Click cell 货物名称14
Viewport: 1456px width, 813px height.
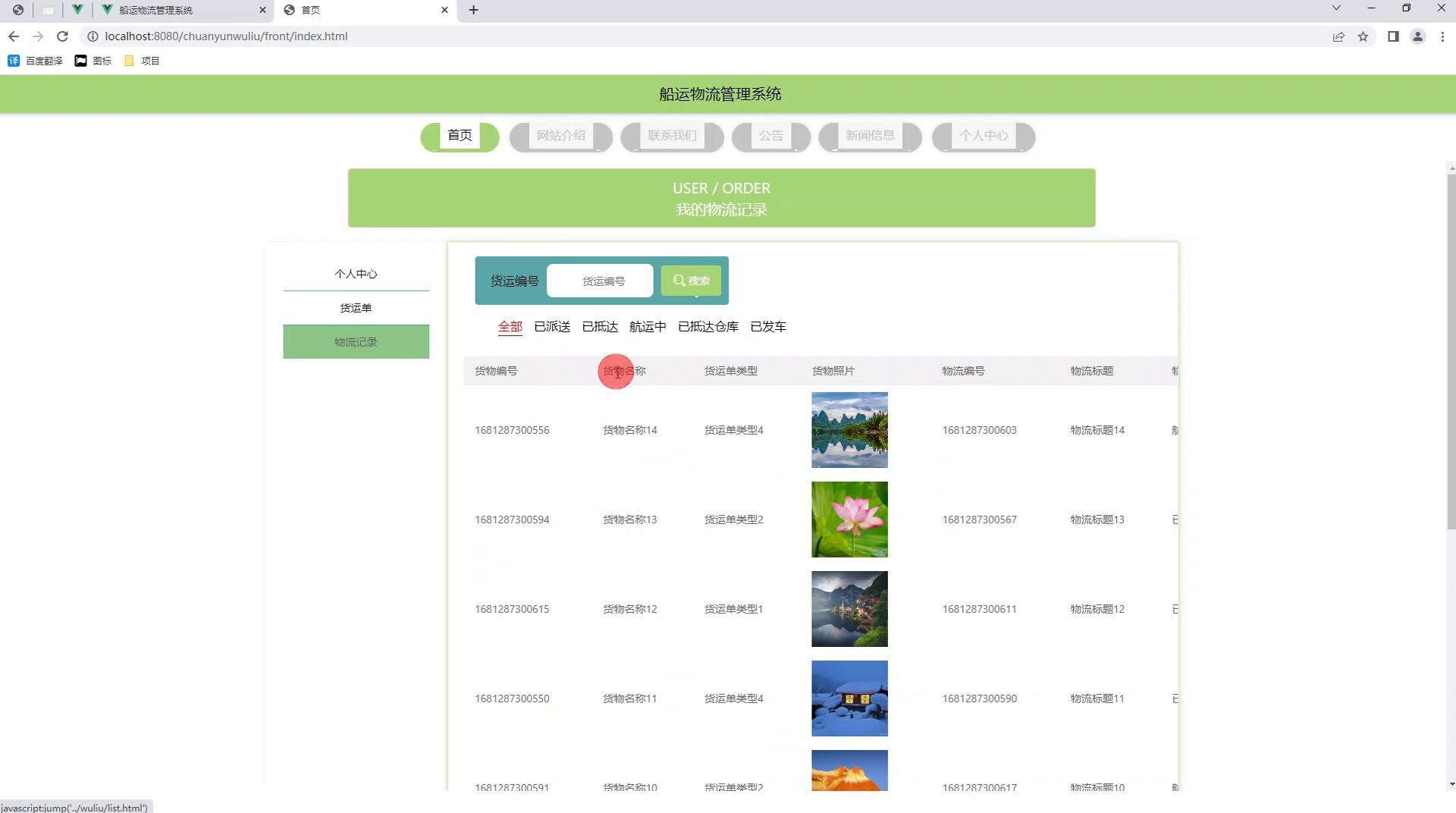coord(630,430)
